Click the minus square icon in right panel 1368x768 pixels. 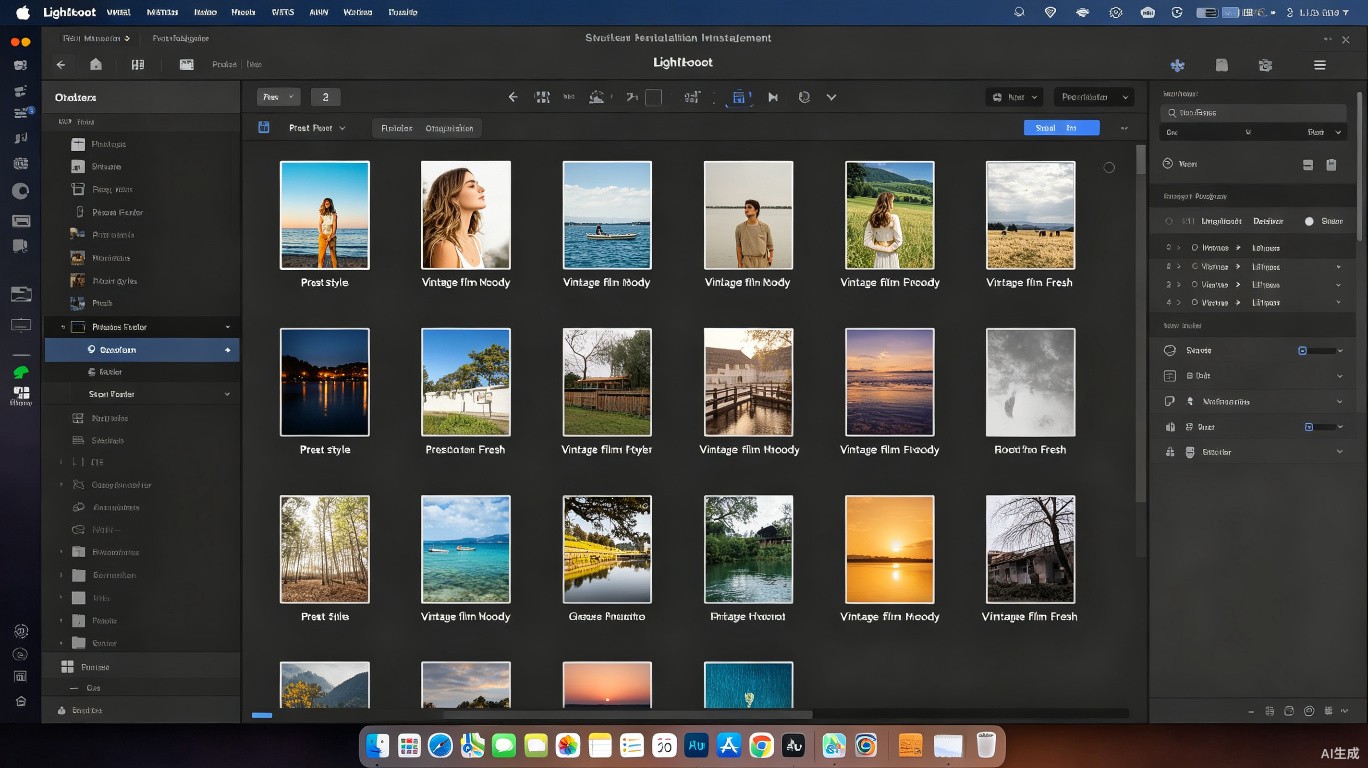pyautogui.click(x=1307, y=164)
